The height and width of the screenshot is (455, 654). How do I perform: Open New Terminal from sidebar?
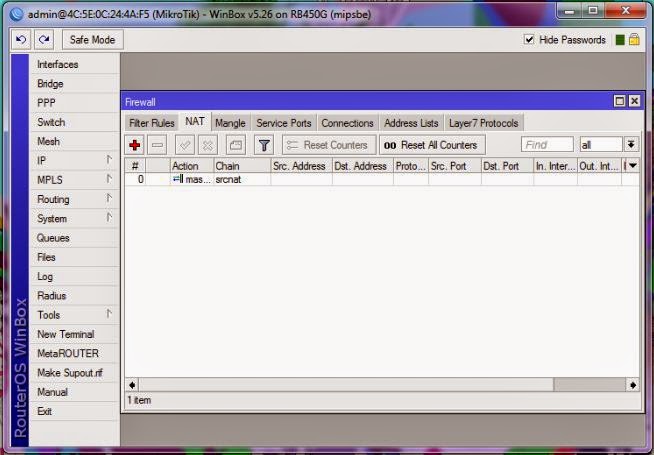point(75,334)
